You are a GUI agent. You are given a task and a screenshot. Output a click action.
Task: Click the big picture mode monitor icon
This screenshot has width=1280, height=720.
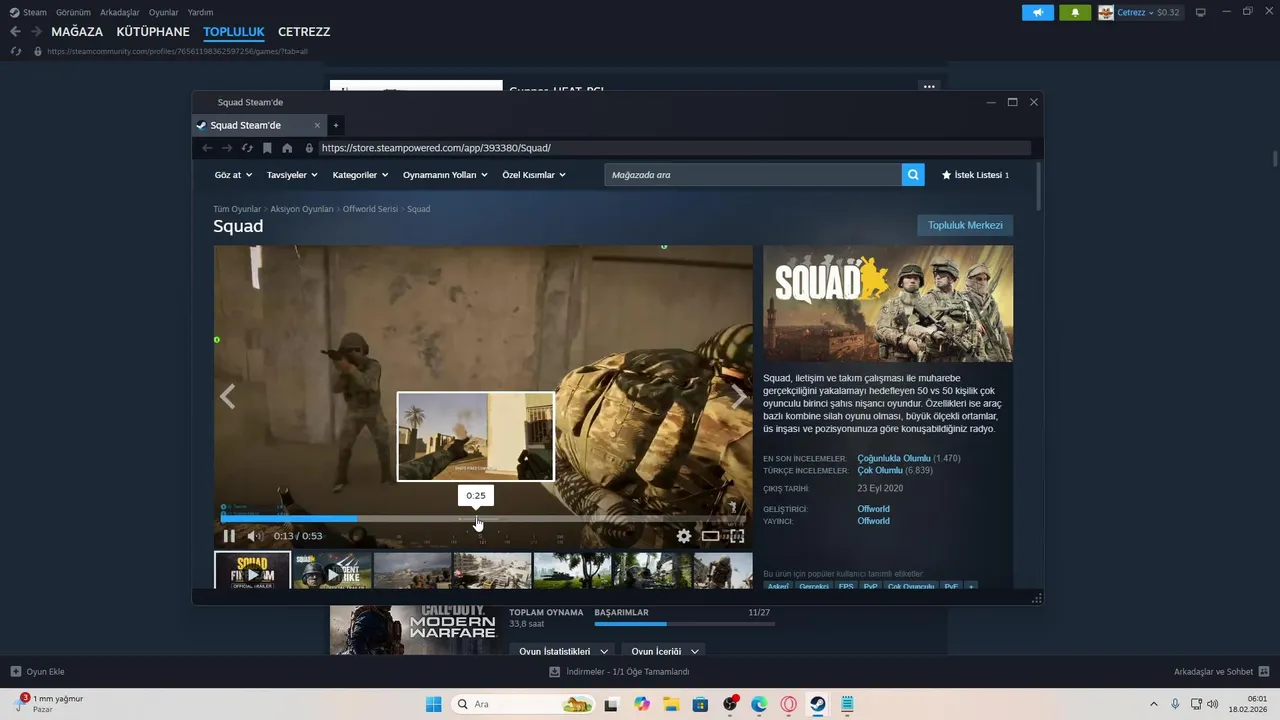tap(1201, 12)
